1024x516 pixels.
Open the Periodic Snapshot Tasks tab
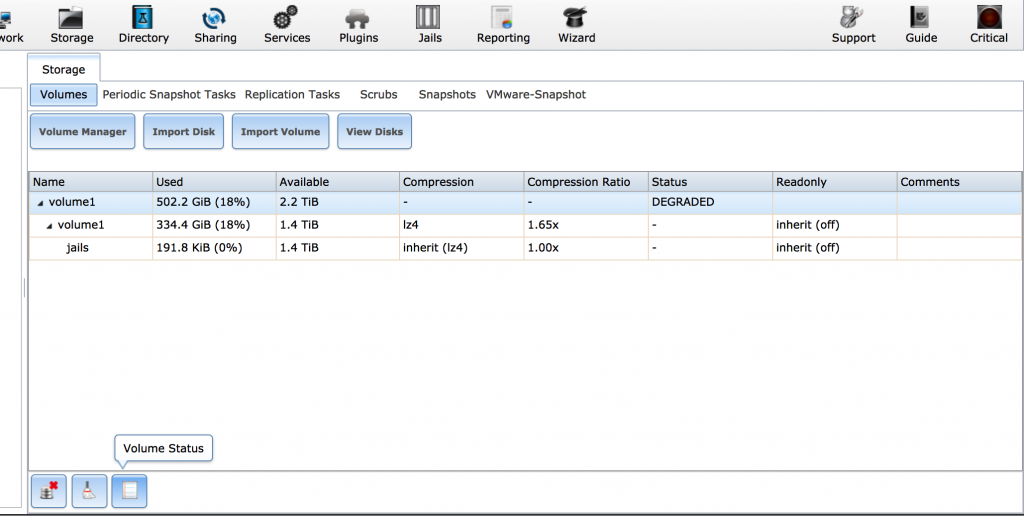pos(168,95)
